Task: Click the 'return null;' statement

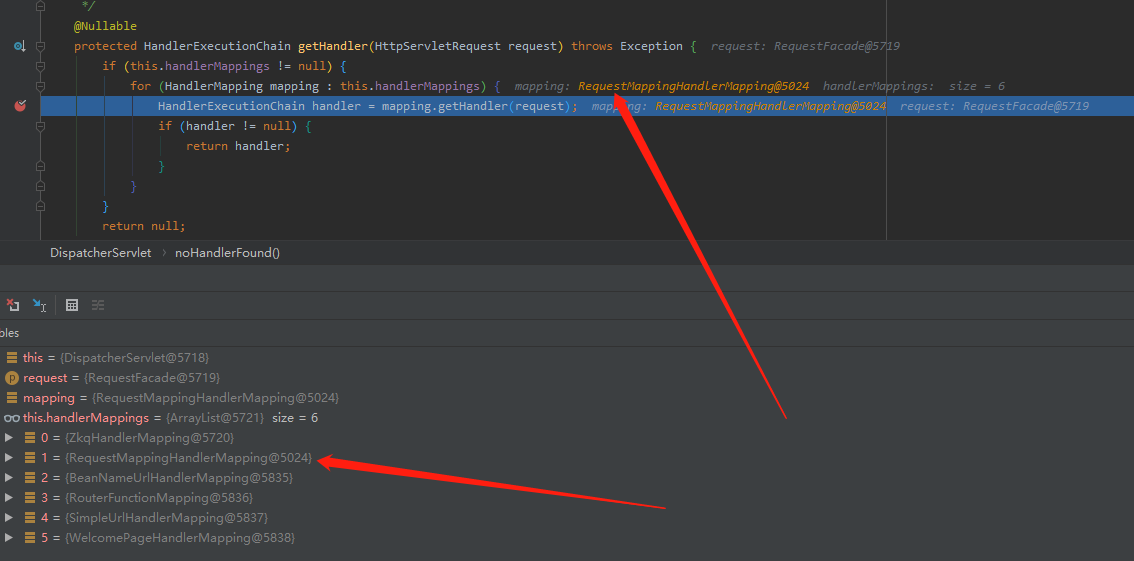Action: click(x=144, y=226)
